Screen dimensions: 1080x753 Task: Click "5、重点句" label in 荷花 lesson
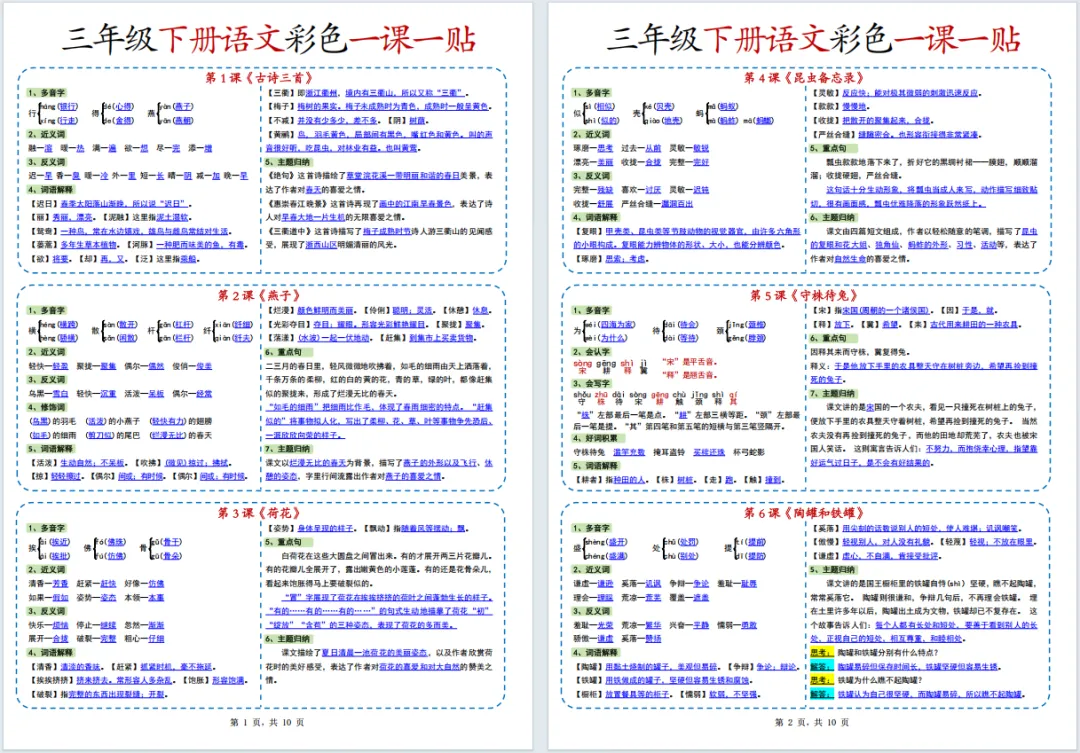tap(284, 541)
